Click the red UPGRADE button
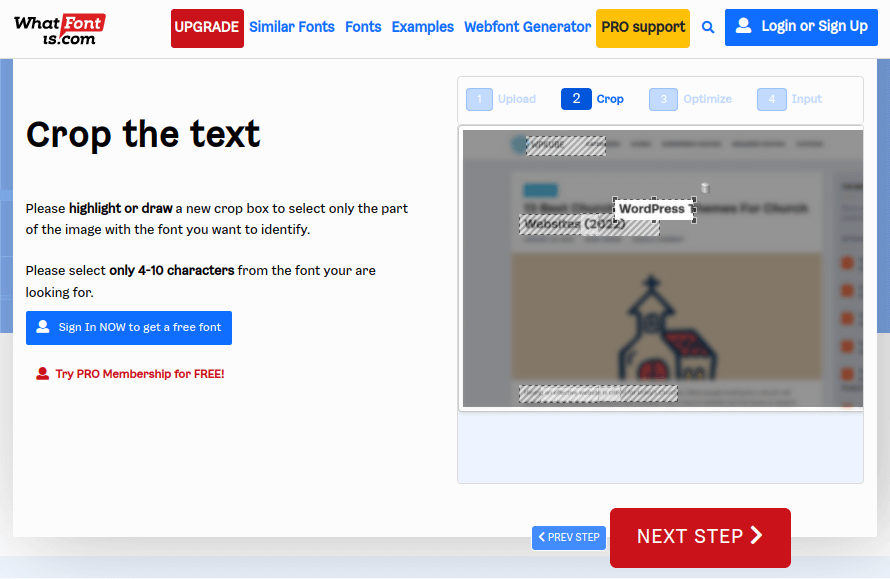890x579 pixels. [x=207, y=28]
